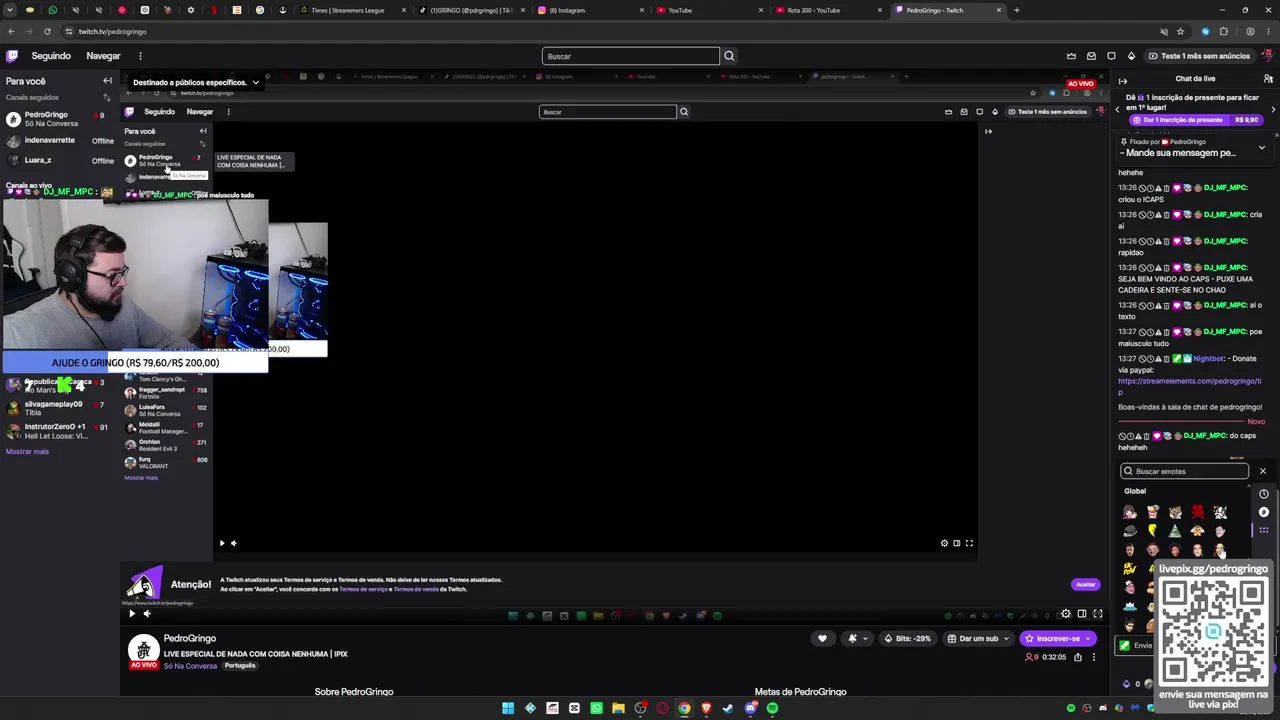Show next gift promotion in chat
Screen dimensions: 1280x720
1273,109
